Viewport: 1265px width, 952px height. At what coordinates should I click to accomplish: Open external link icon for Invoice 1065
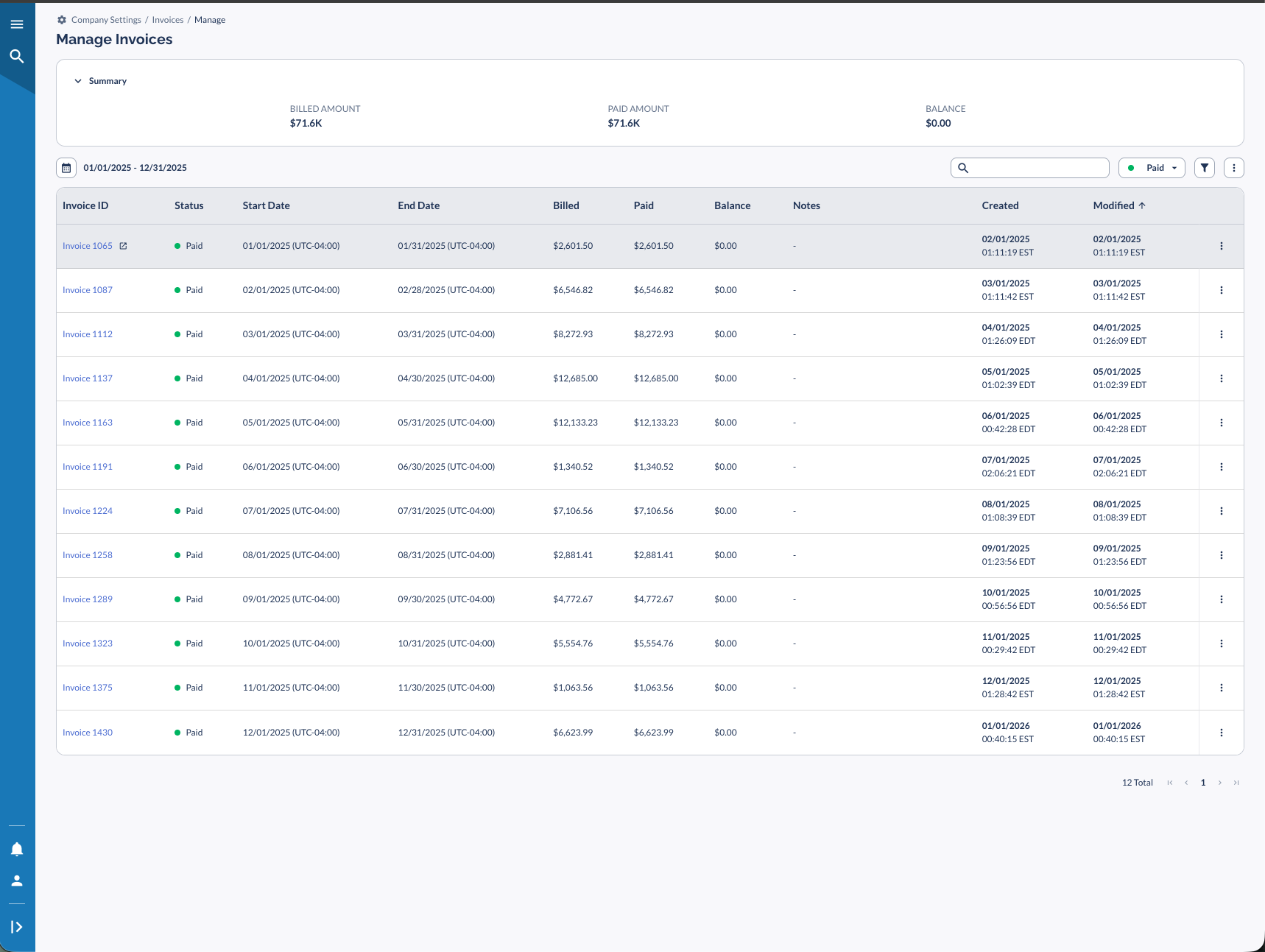[x=124, y=246]
